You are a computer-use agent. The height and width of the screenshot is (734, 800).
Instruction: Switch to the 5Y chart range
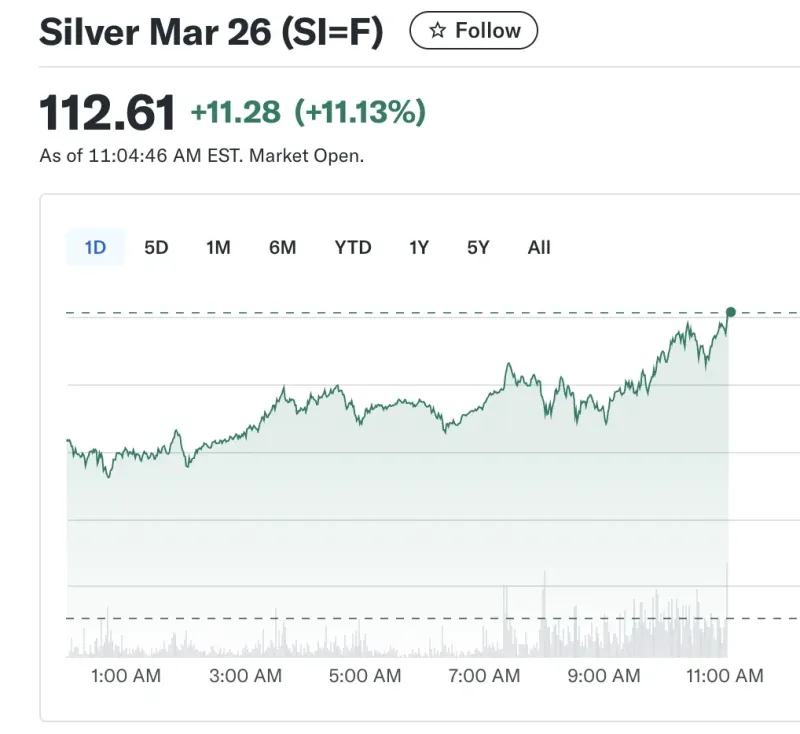(477, 247)
